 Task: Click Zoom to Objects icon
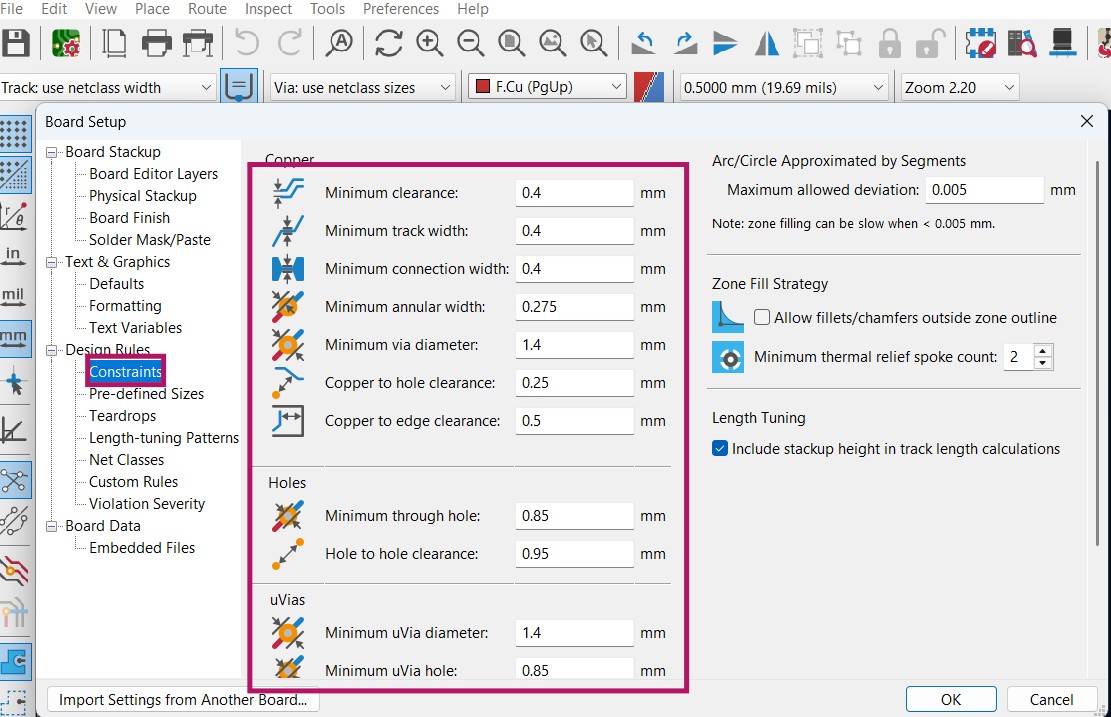(553, 44)
